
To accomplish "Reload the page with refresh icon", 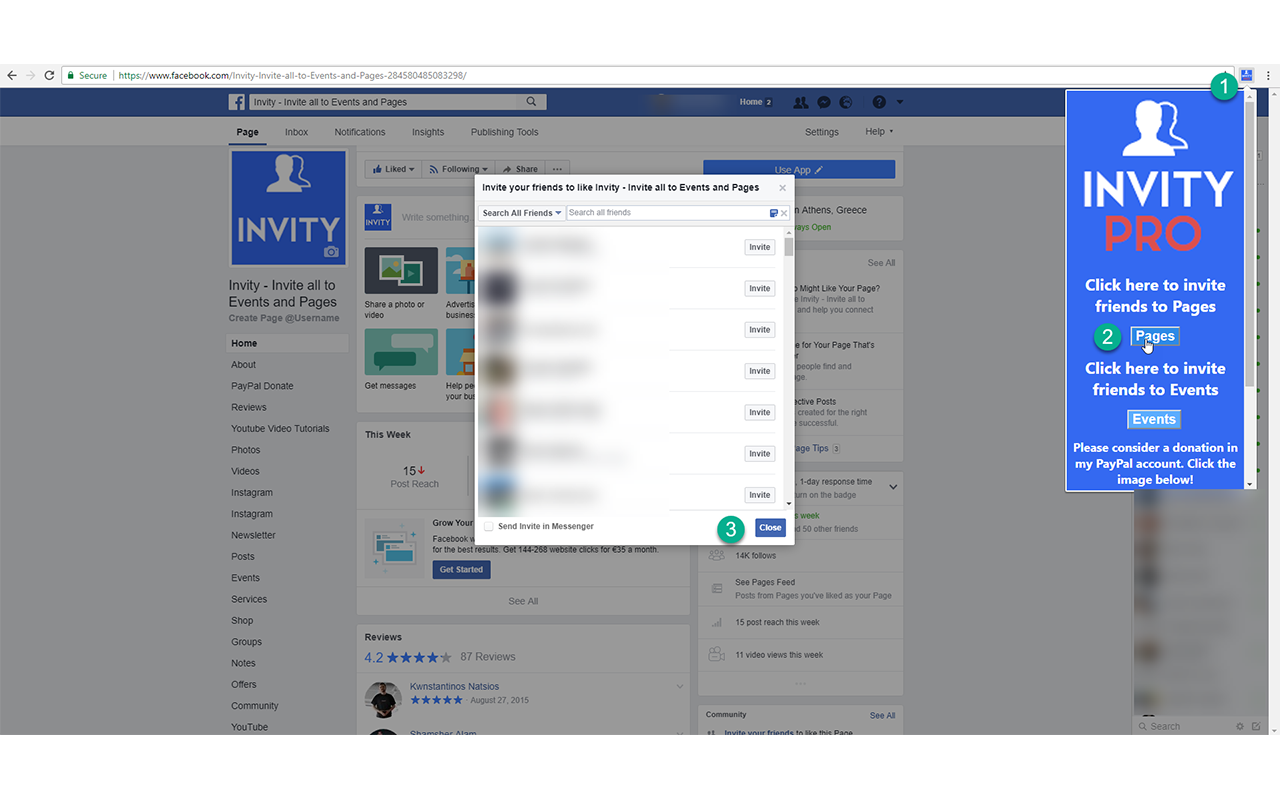I will click(x=49, y=75).
